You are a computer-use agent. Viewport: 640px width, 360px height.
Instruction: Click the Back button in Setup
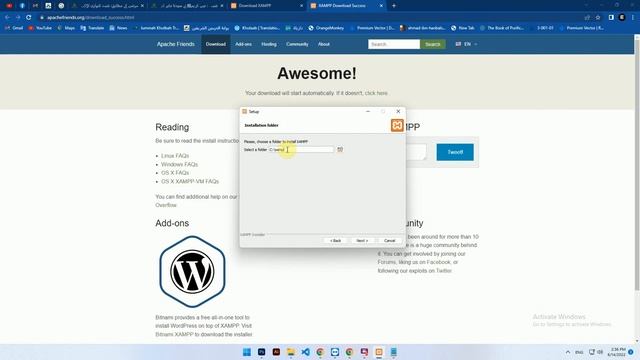[x=336, y=240]
